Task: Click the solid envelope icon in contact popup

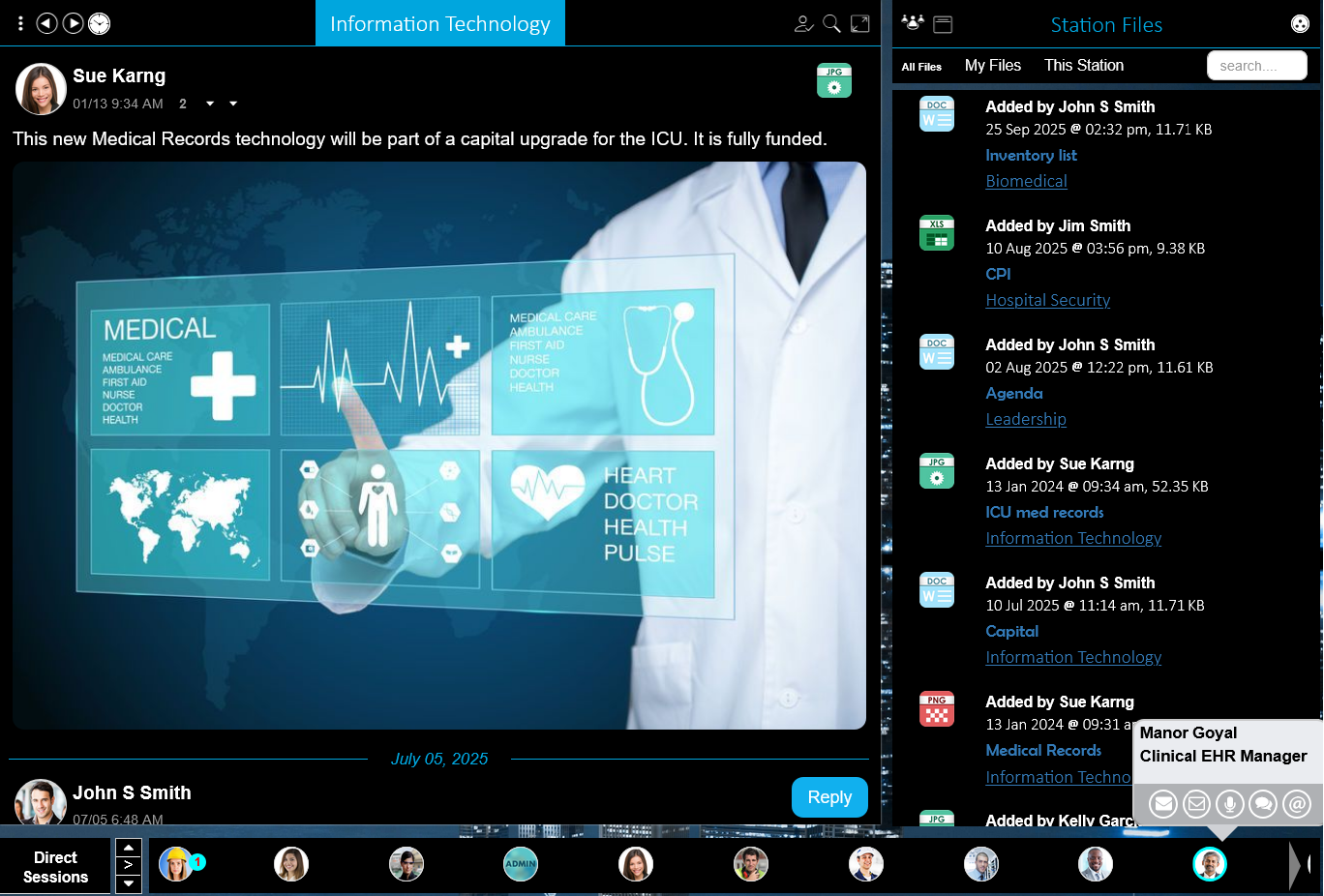Action: [x=1163, y=803]
